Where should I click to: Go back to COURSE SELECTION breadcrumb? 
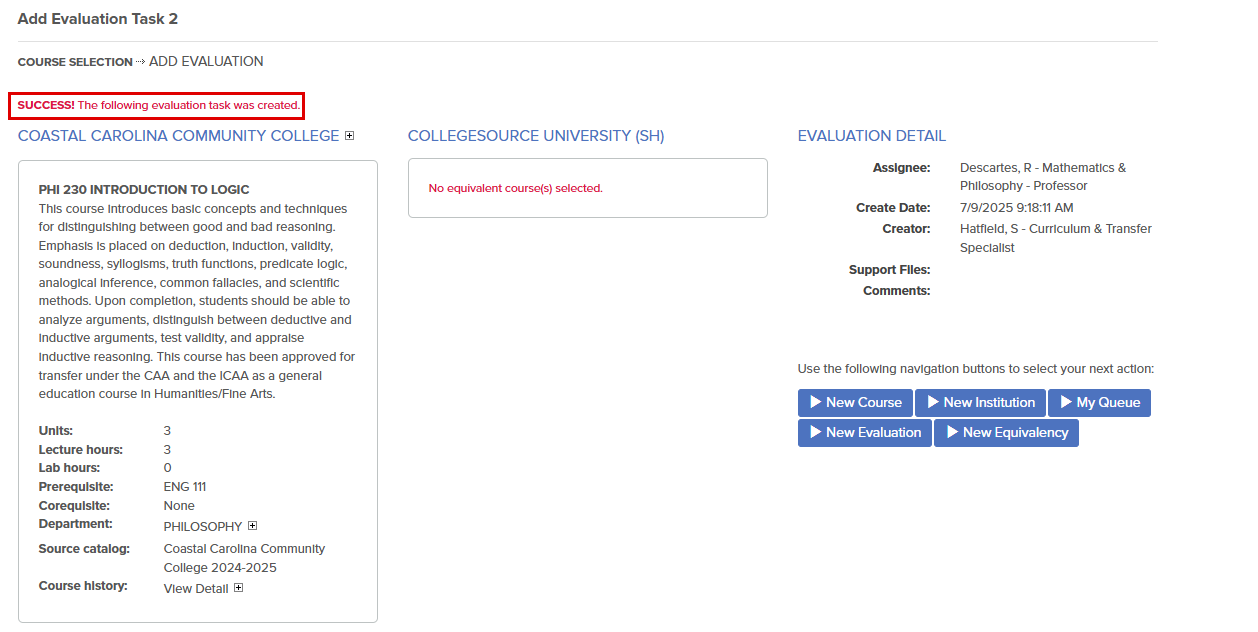pos(75,62)
